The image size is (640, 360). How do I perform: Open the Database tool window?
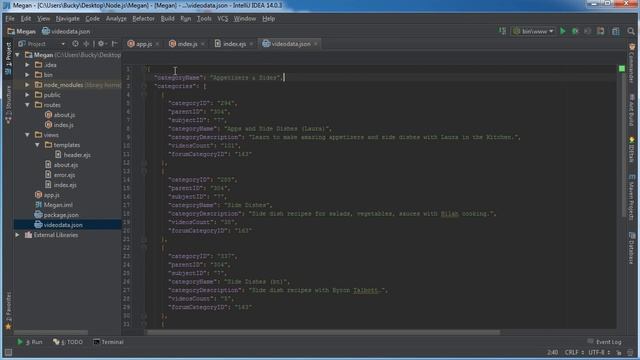[631, 248]
